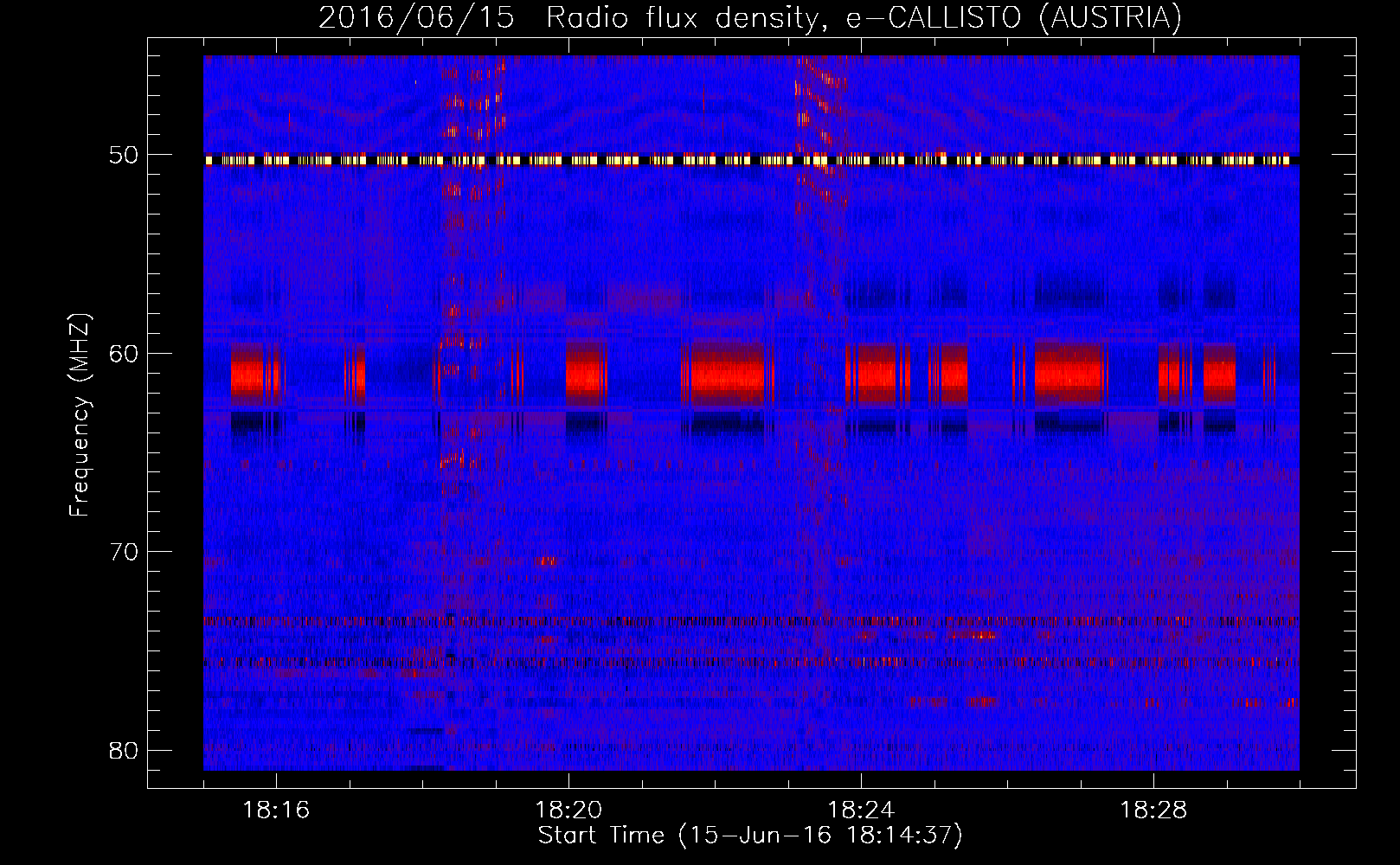The width and height of the screenshot is (1400, 865).
Task: Click the 18:20 time tick label
Action: pos(568,811)
